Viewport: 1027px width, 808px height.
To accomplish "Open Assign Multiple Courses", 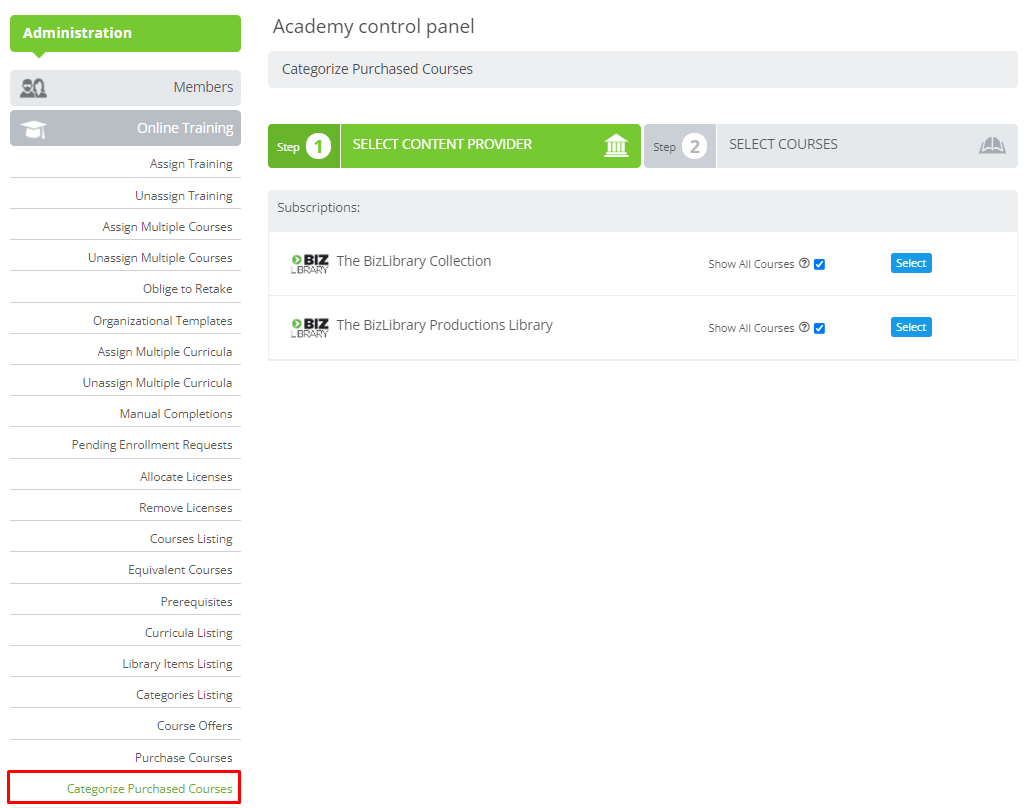I will [x=167, y=227].
